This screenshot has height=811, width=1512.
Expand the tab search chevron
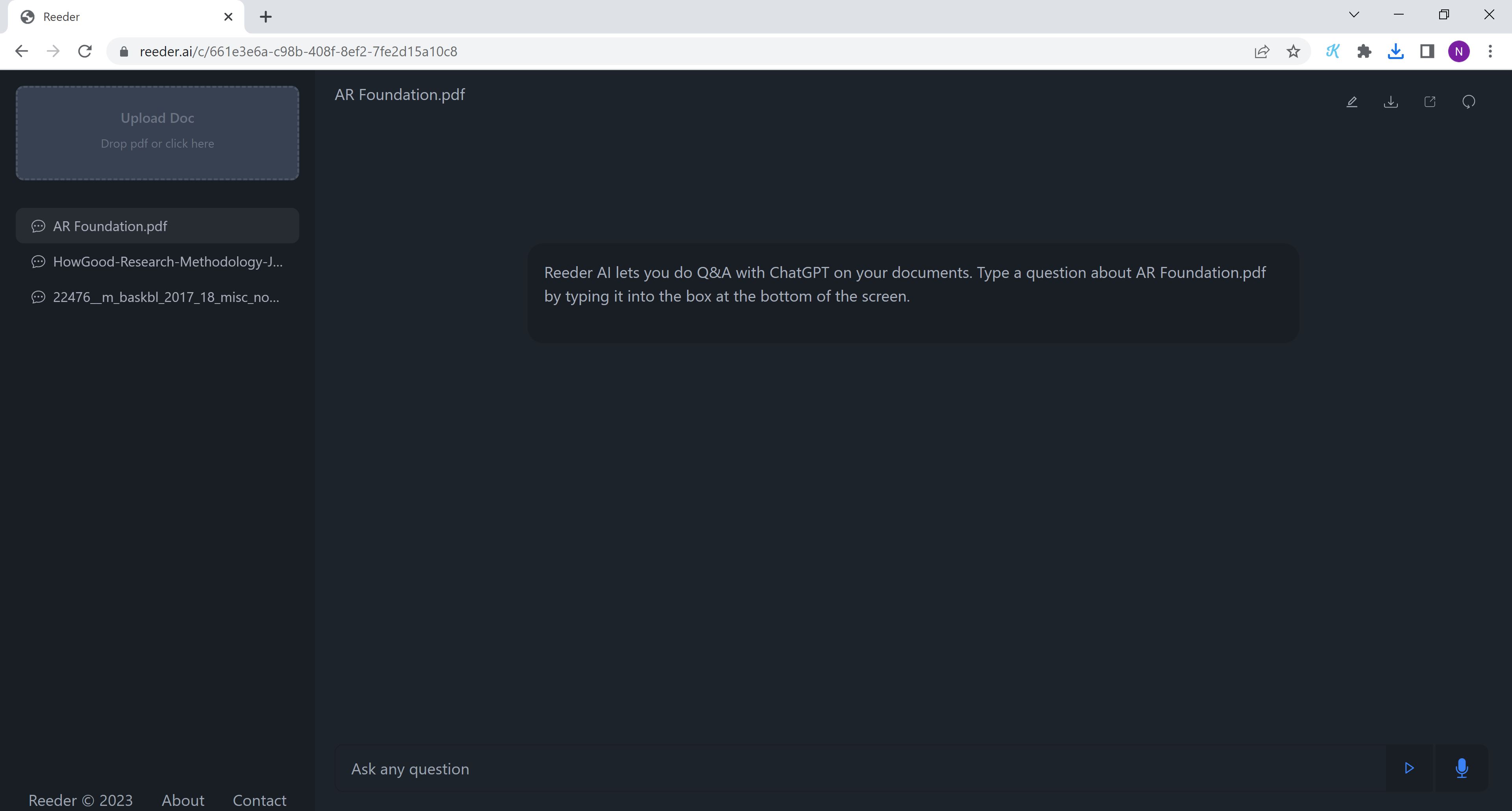(1354, 15)
